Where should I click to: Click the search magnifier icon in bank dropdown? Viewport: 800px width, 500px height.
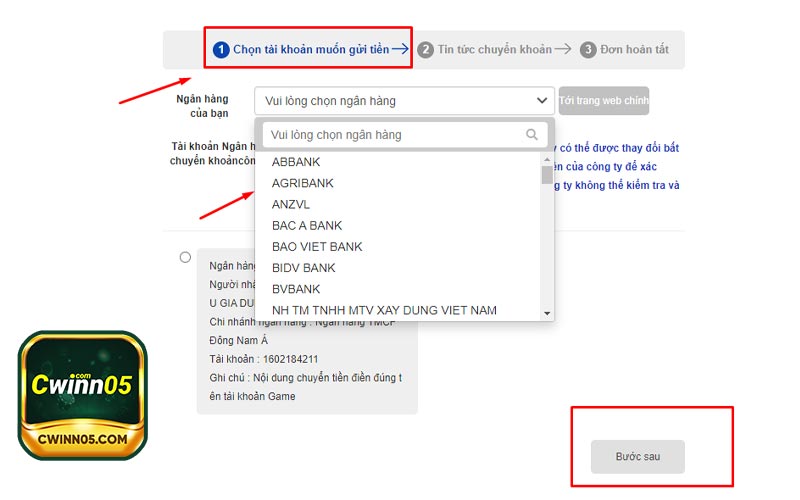click(x=532, y=135)
